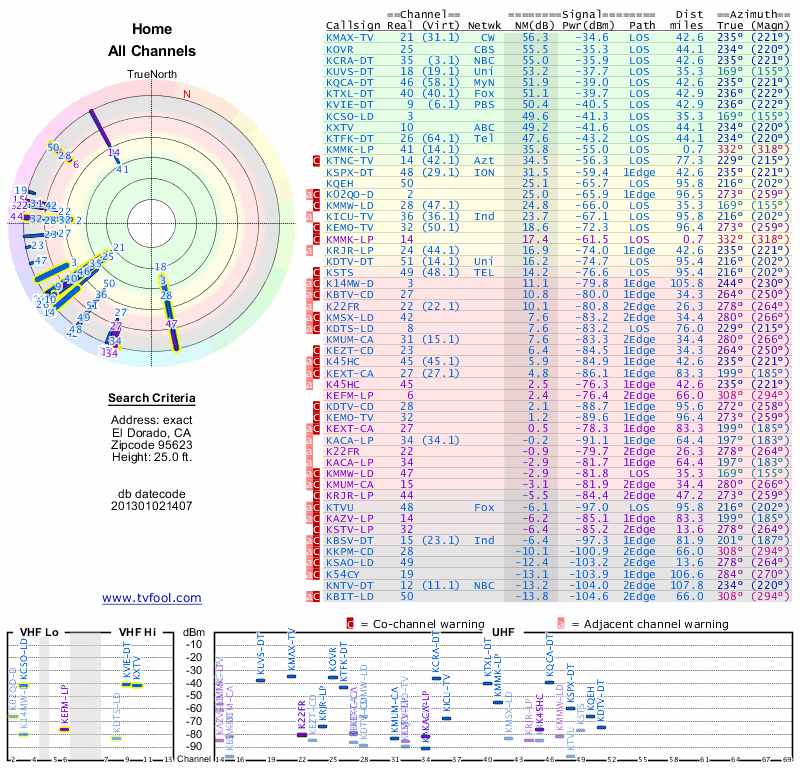Click the adjacent-channel marker on KICU-TV row
800x768 pixels.
click(x=309, y=217)
